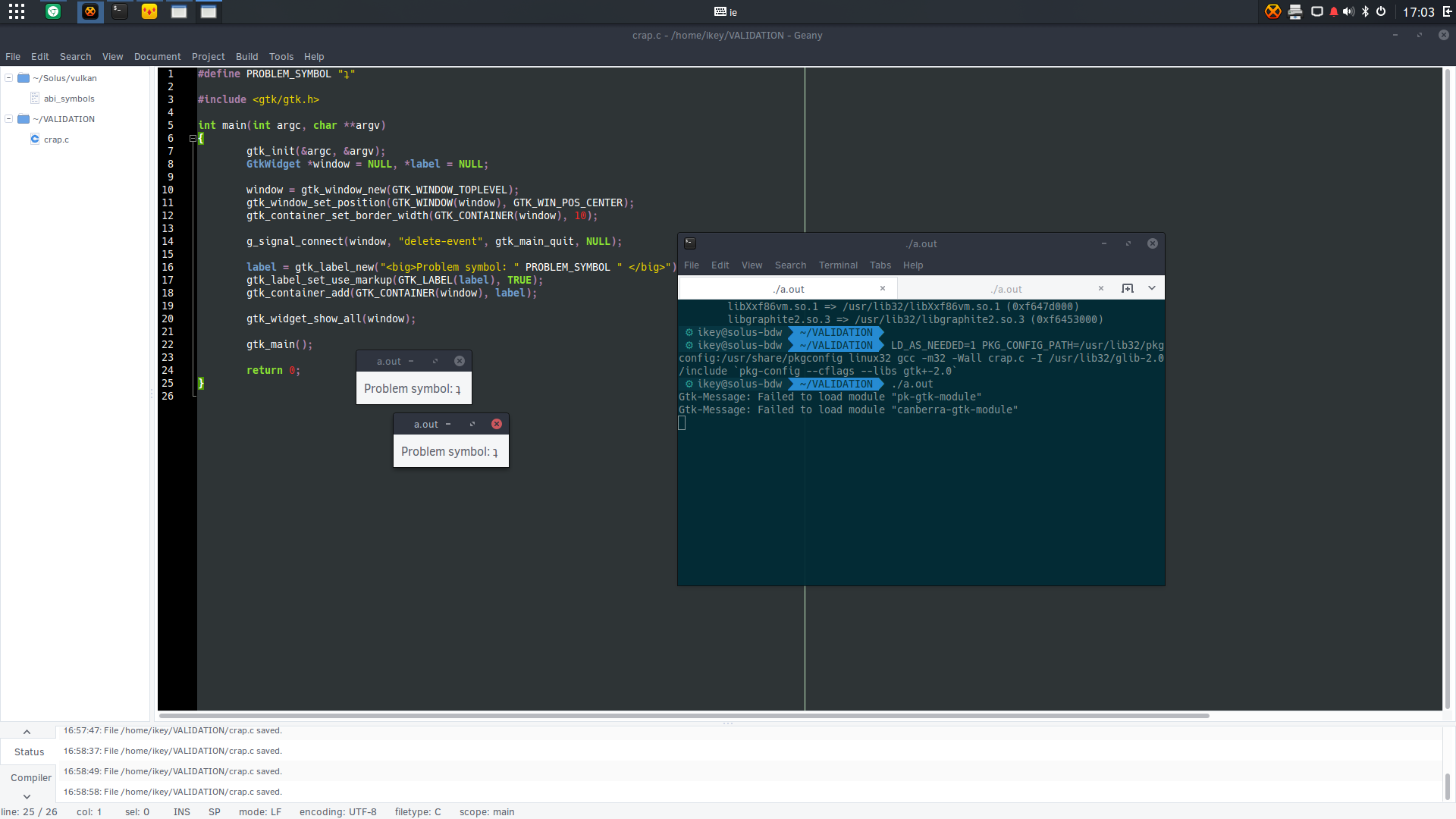The width and height of the screenshot is (1456, 819).
Task: Collapse the ~/Solus/vulkan folder
Action: tap(9, 77)
